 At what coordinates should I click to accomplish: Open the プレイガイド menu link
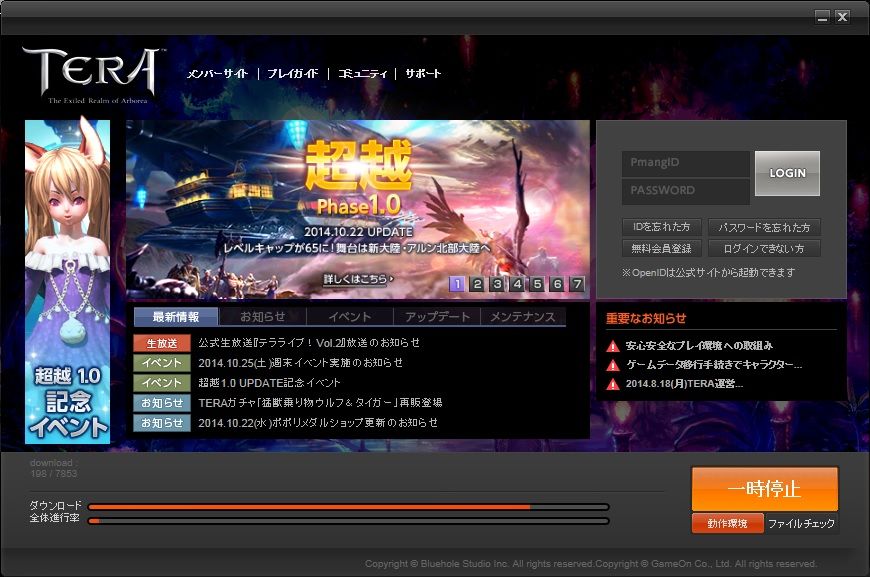293,73
